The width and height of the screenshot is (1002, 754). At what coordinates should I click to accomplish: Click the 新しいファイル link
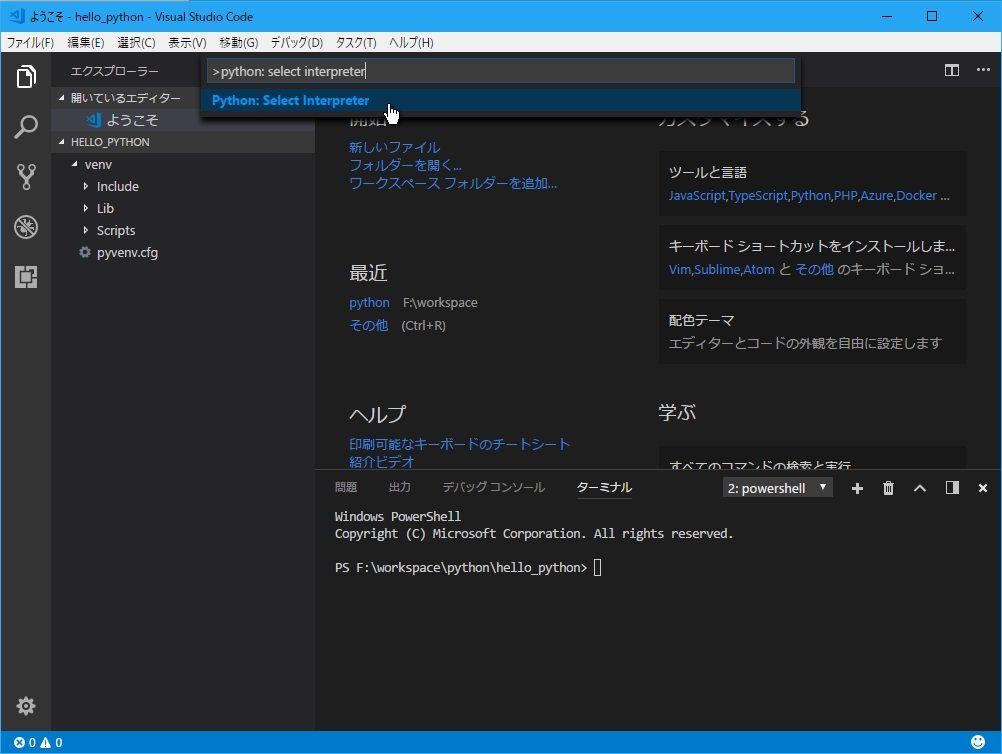394,148
